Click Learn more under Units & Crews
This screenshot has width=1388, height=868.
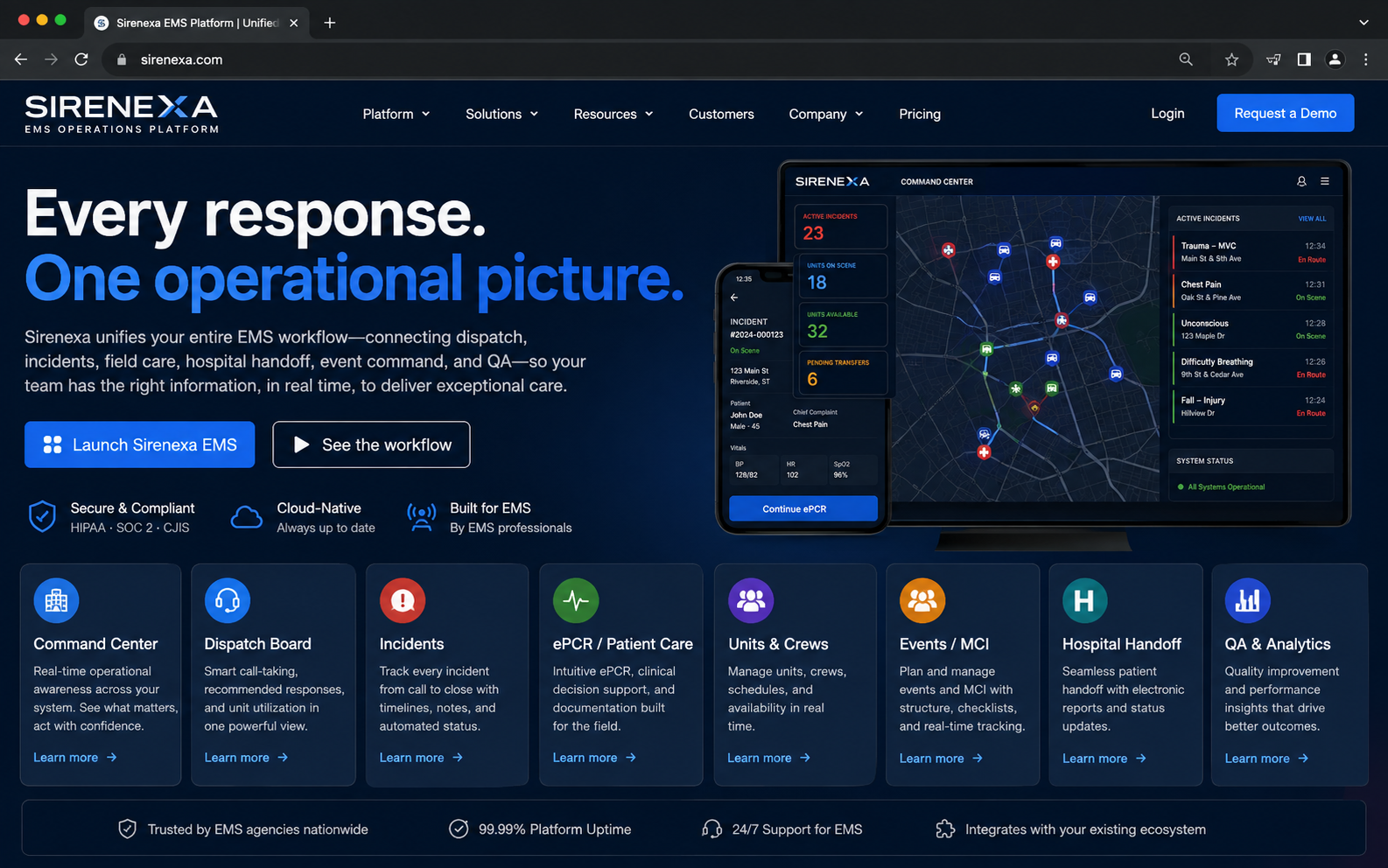tap(769, 758)
